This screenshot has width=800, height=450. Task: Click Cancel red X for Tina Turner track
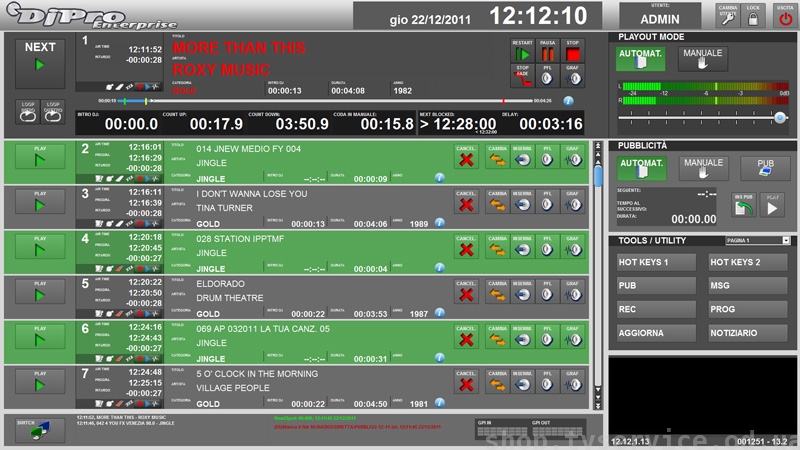tap(466, 205)
